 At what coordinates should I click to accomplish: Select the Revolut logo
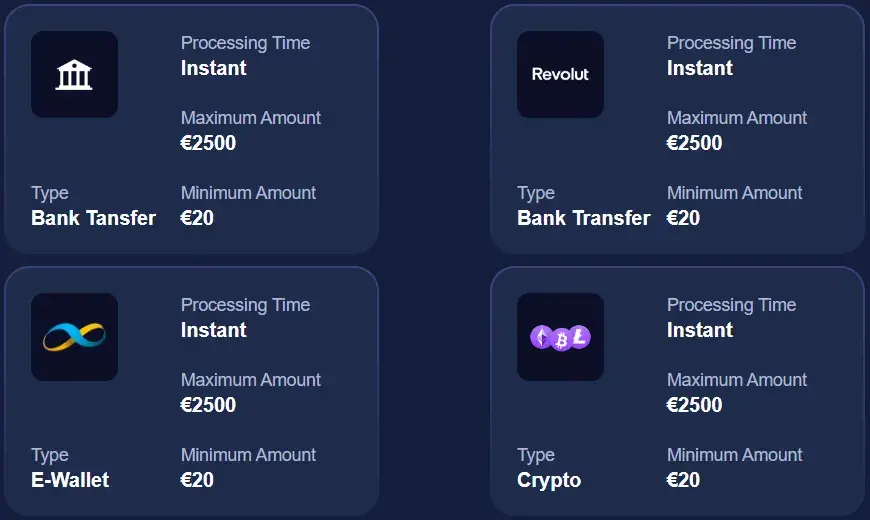click(560, 74)
